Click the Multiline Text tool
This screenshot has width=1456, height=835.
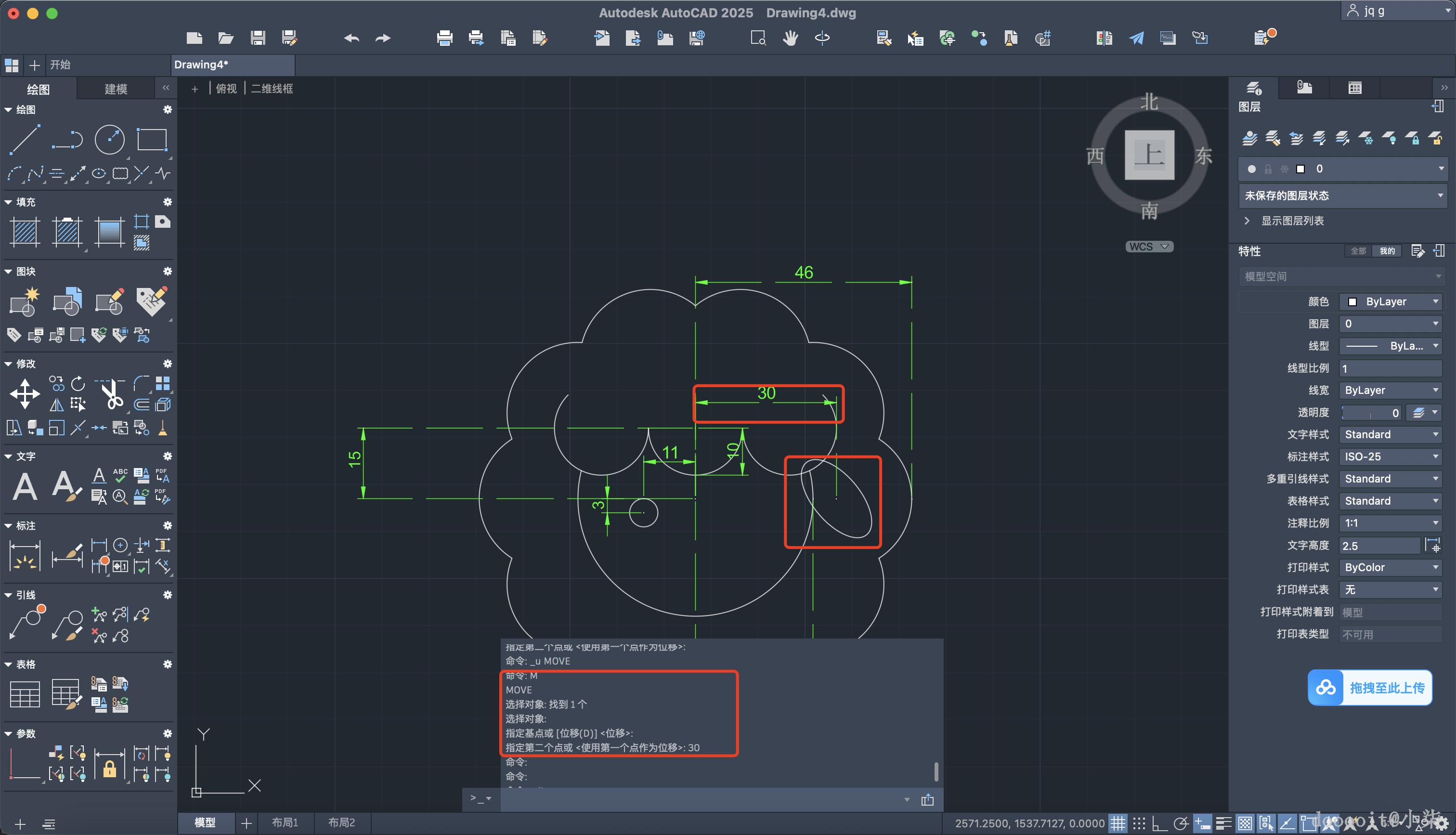[25, 486]
